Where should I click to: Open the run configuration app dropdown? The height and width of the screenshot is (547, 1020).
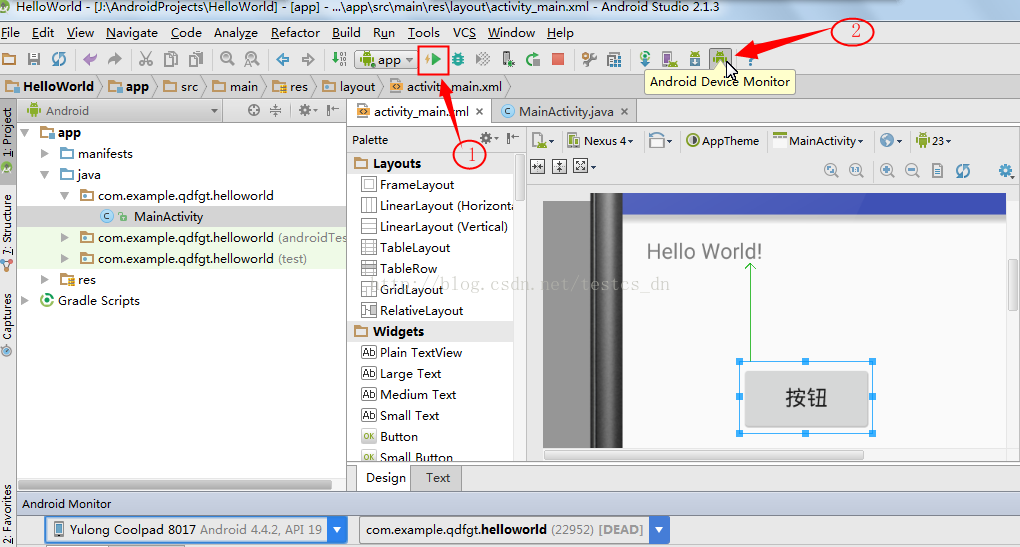click(x=386, y=60)
